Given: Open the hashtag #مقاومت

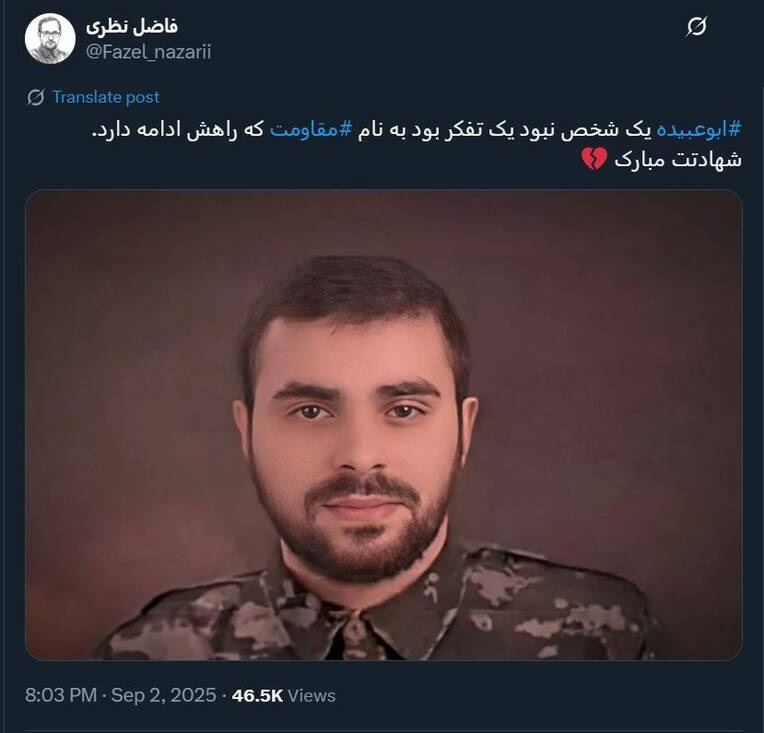Looking at the screenshot, I should coord(310,130).
